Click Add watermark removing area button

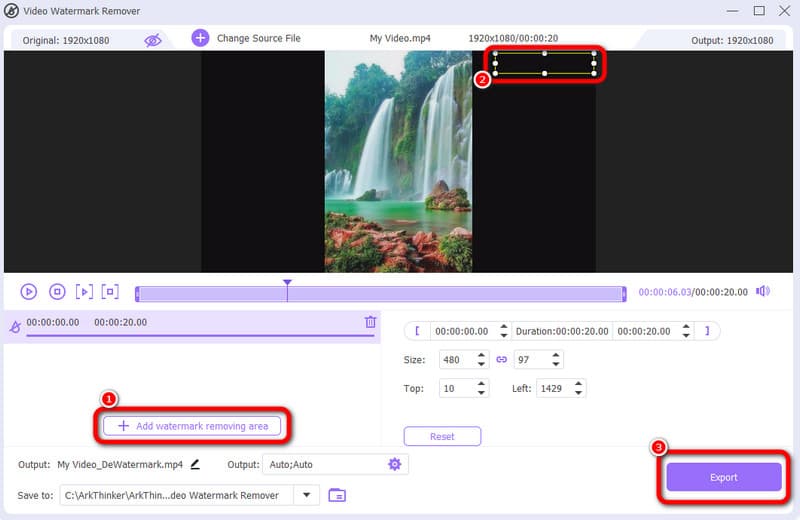tap(192, 426)
